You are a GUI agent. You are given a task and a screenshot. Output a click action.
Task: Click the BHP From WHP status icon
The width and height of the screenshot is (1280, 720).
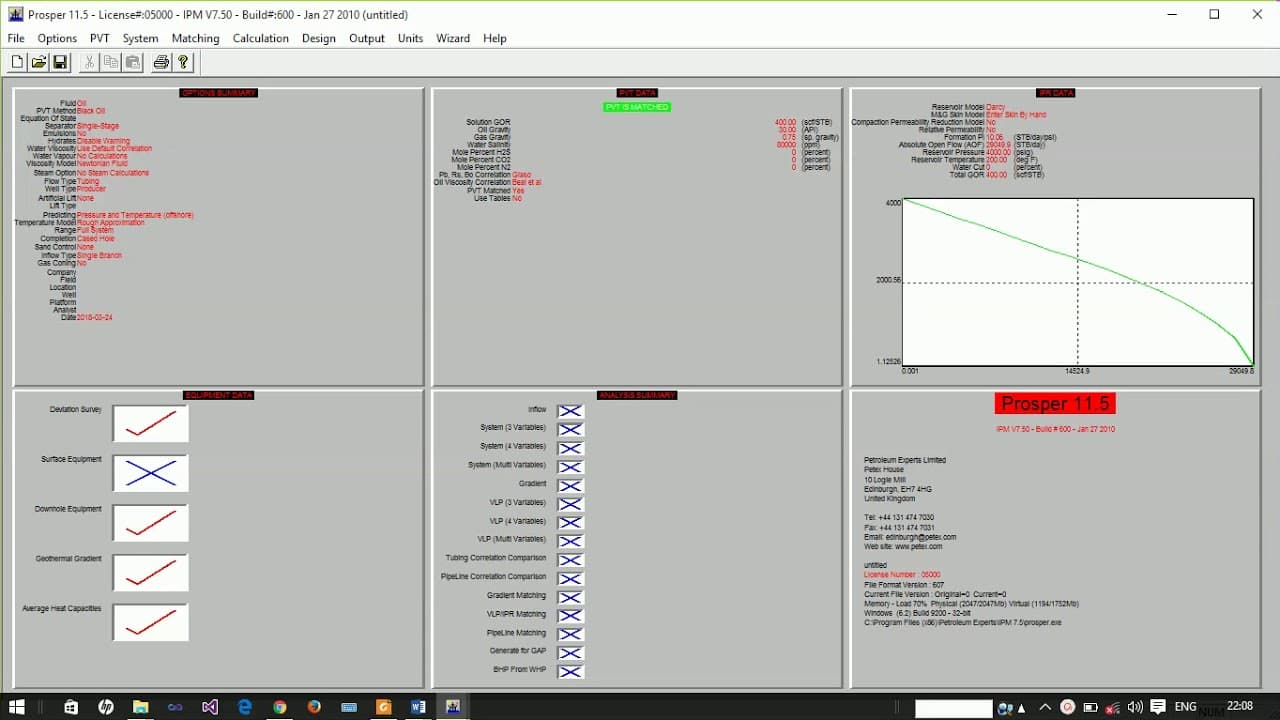click(x=570, y=671)
